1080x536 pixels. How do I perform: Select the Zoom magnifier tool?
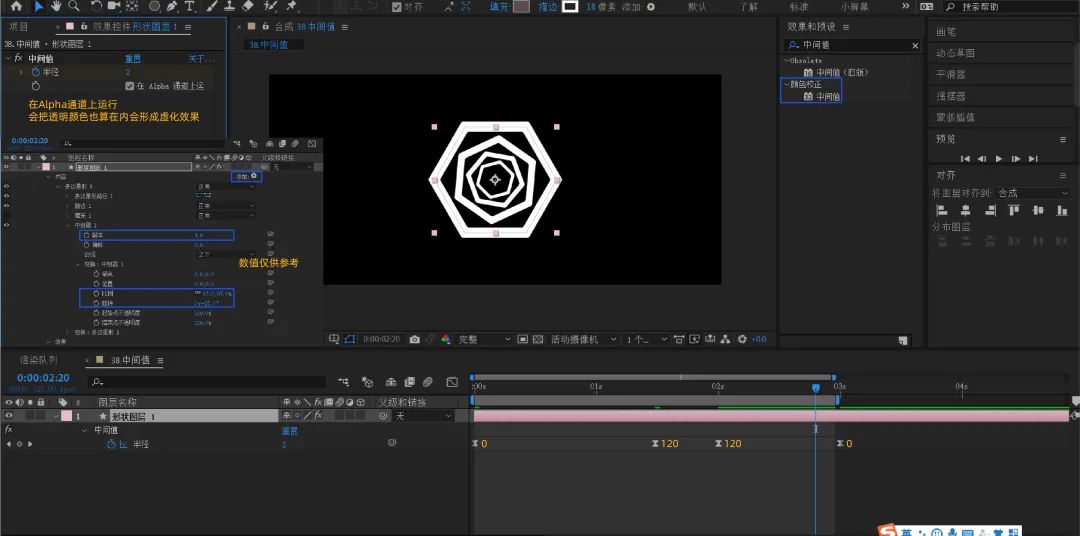73,6
